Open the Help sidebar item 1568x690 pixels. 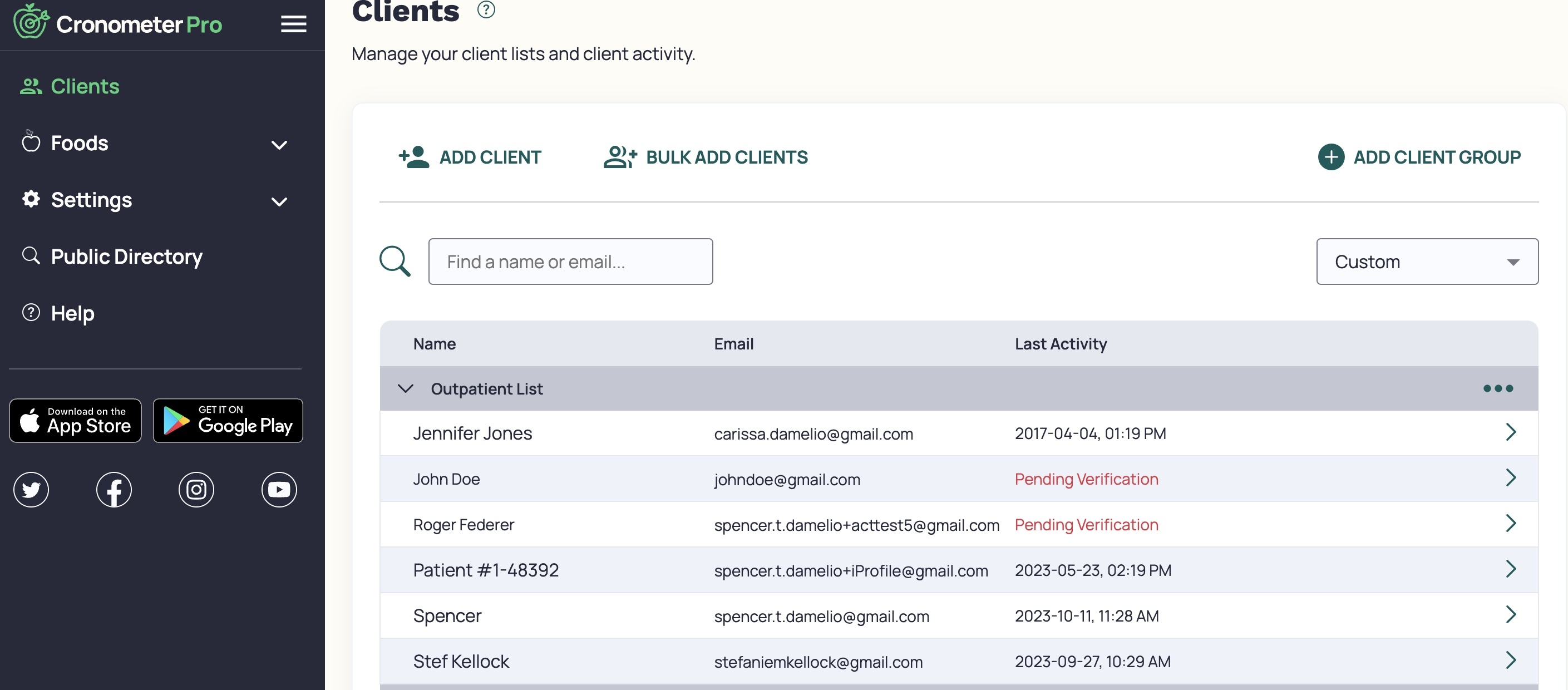(x=72, y=313)
